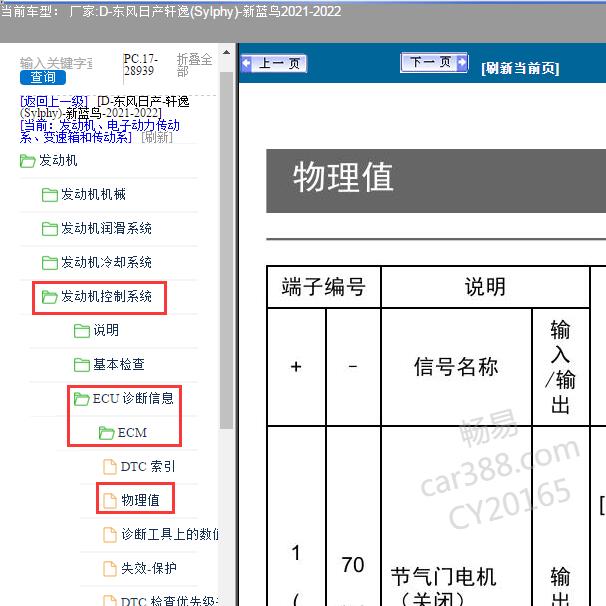
Task: Click the folder icon beside 发动机机械
Action: (49, 195)
